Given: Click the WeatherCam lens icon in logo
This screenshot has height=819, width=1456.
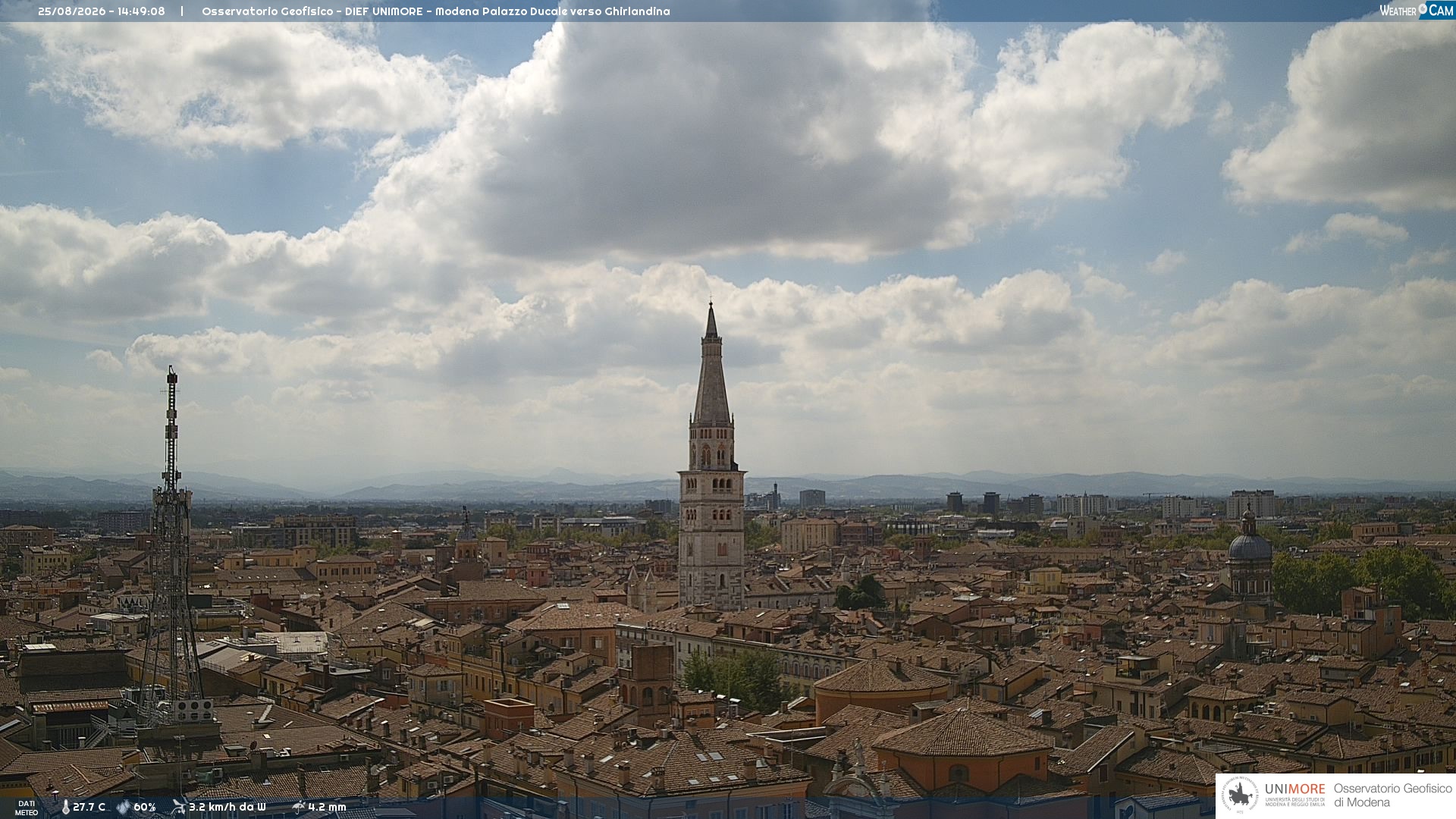Looking at the screenshot, I should click(x=1422, y=8).
